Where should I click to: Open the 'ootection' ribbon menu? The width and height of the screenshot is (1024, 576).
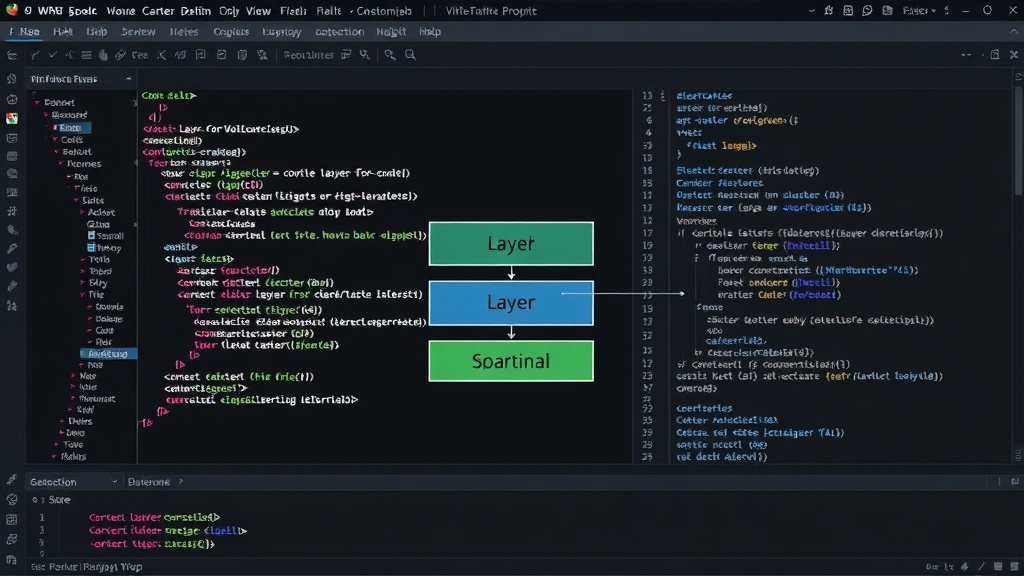pos(340,31)
